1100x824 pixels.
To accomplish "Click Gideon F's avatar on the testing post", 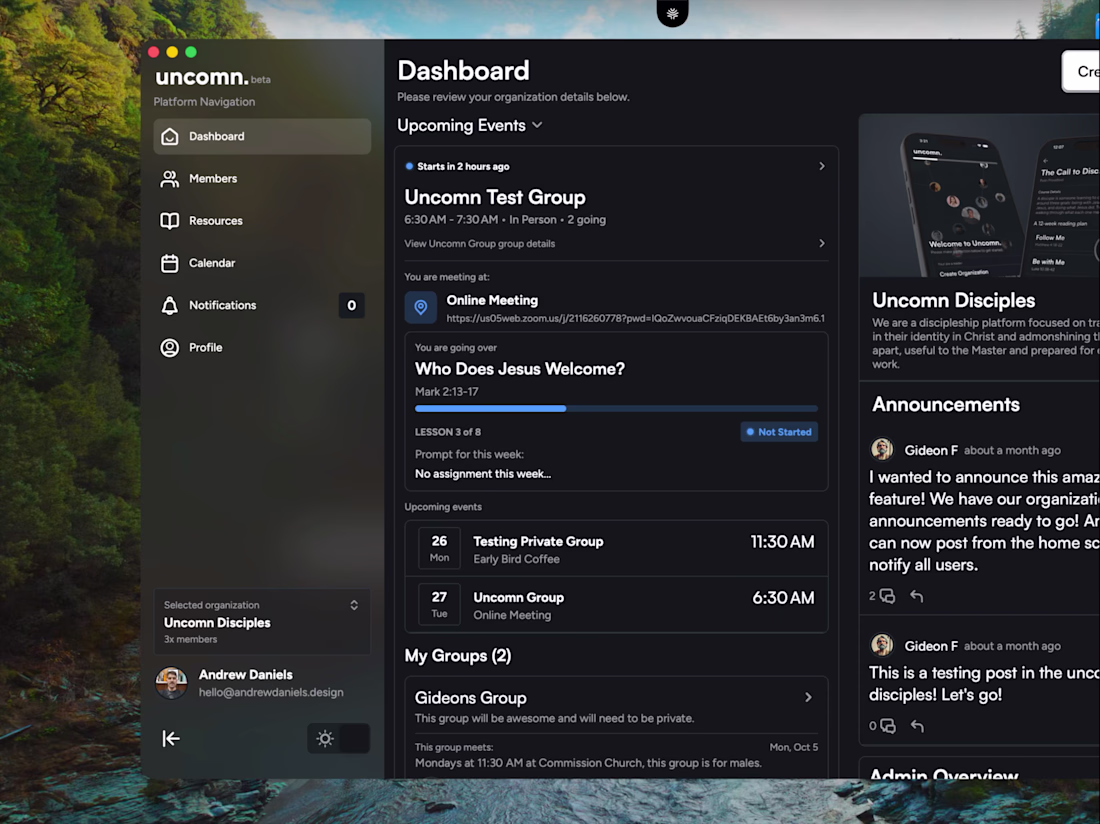I will click(x=882, y=644).
